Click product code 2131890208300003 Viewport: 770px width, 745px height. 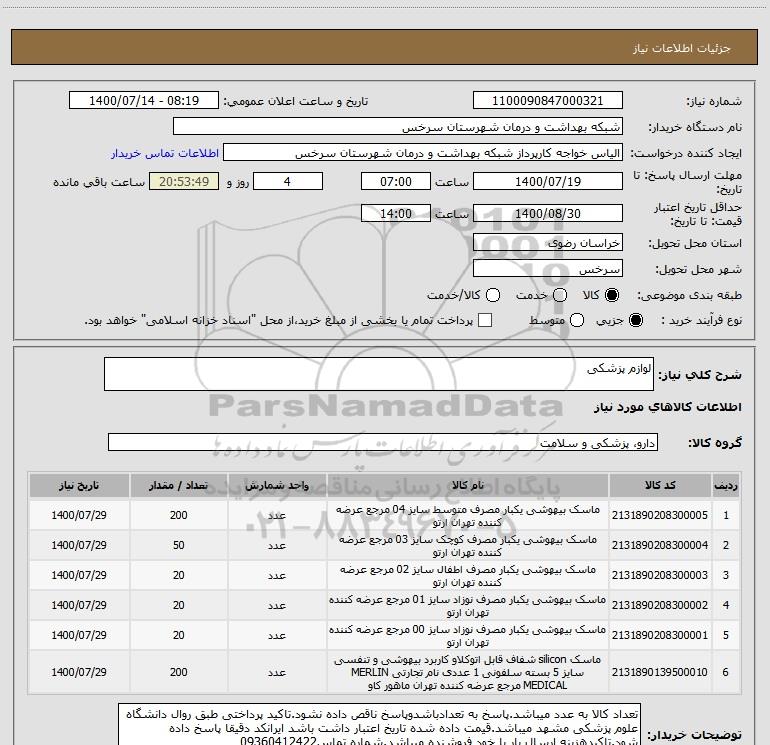coord(660,575)
